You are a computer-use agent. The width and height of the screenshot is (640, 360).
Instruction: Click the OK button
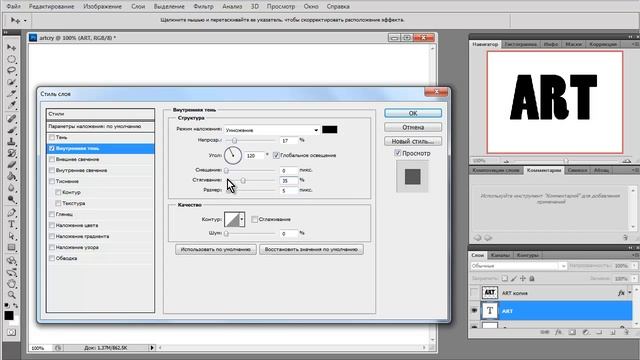point(413,113)
